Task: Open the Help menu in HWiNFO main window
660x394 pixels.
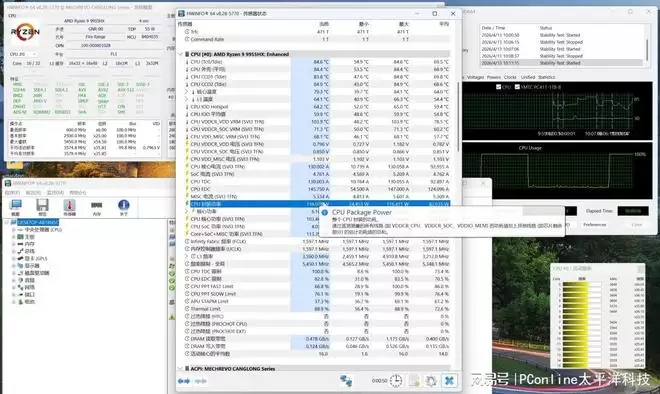Action: point(77,193)
